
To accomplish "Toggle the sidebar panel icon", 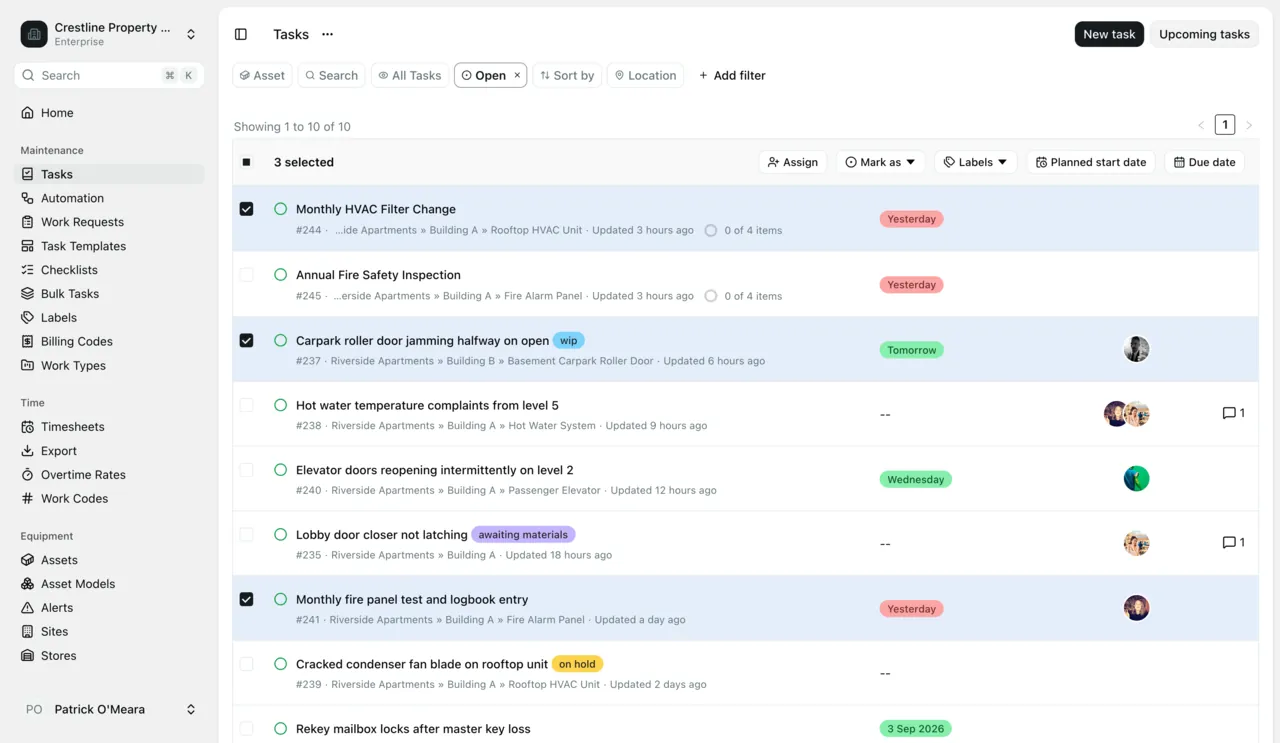I will point(241,34).
